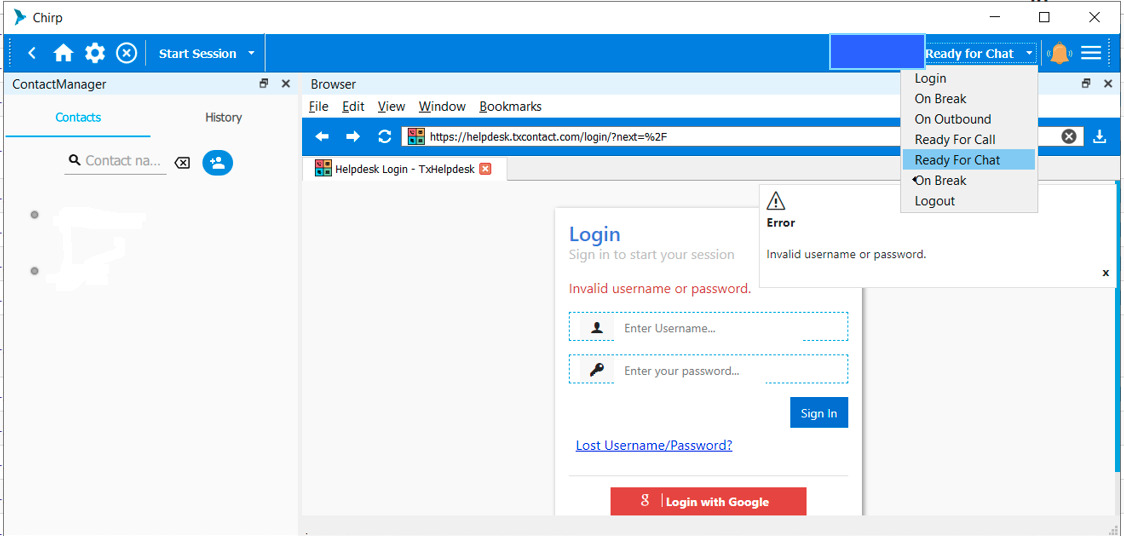Switch to the History tab
Screen dimensions: 1124x536
(223, 118)
